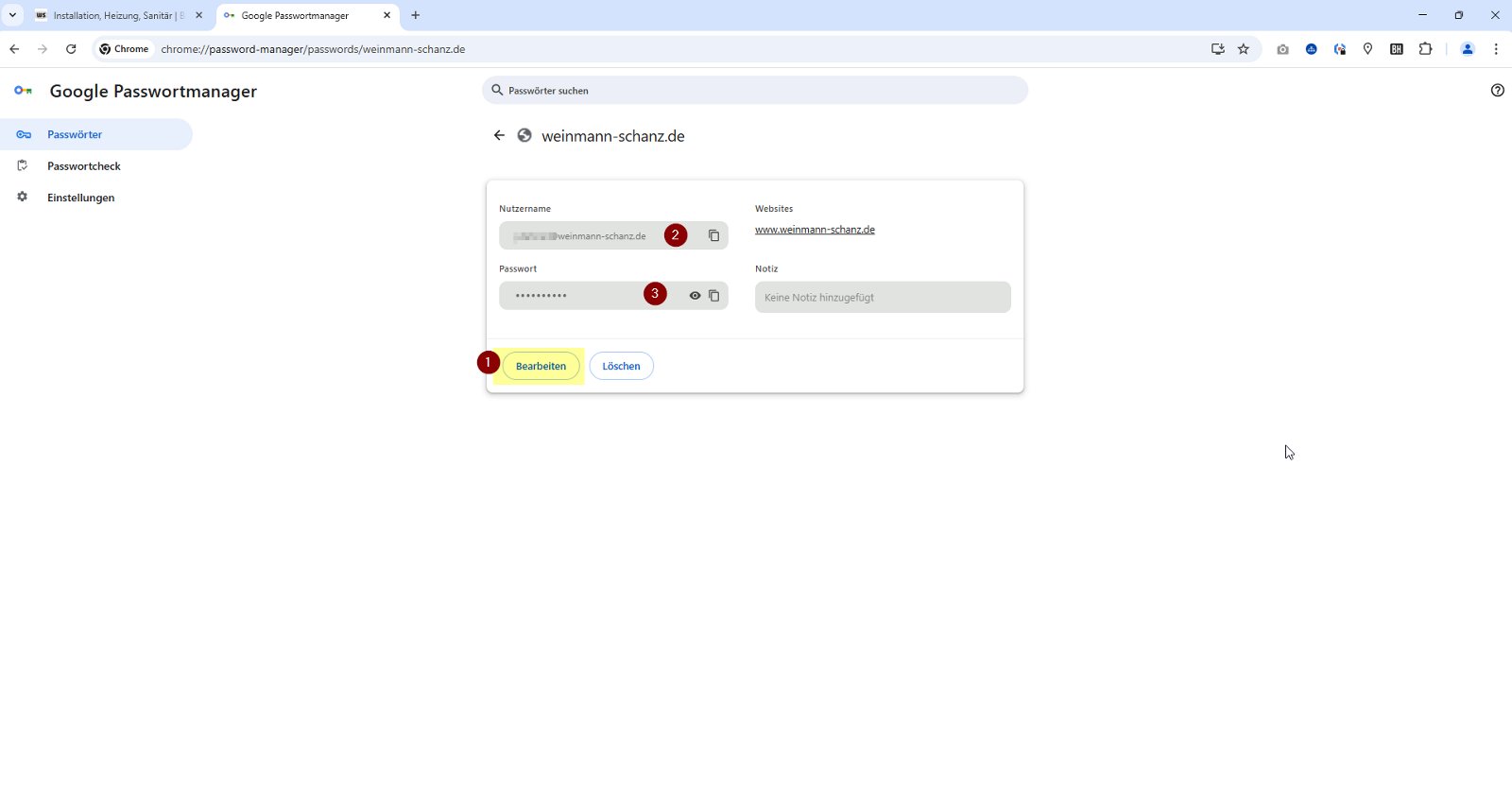The height and width of the screenshot is (811, 1512).
Task: Select the Google Passwortmanager tab
Action: [307, 15]
